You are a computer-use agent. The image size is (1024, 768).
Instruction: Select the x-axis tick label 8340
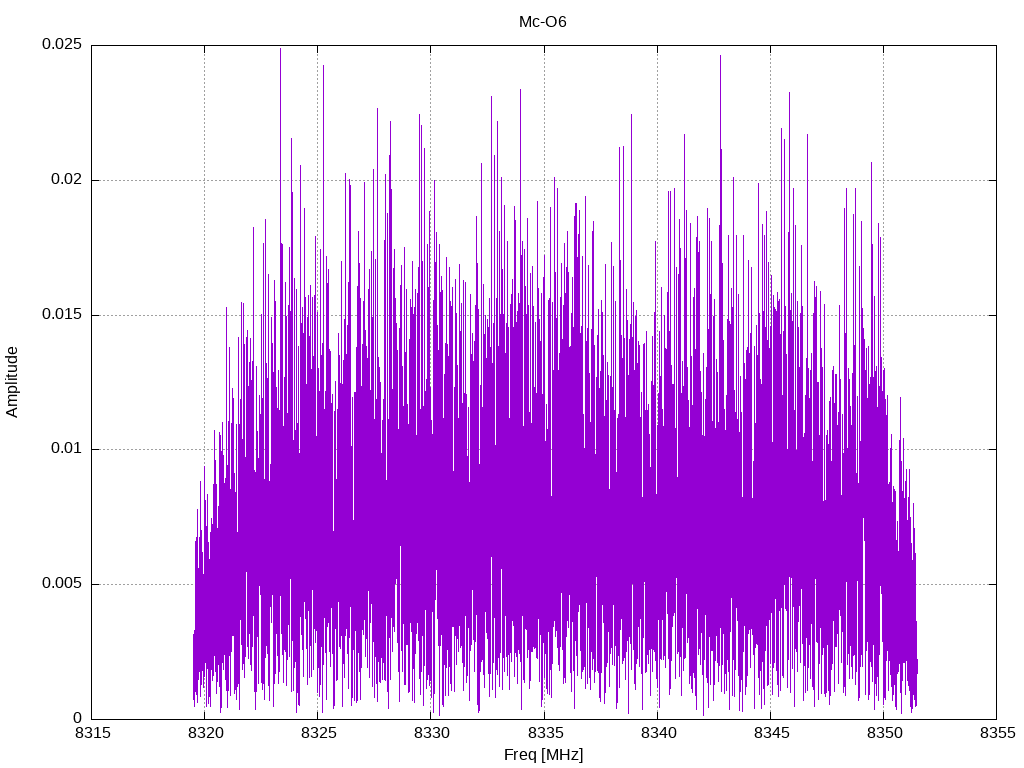pyautogui.click(x=658, y=733)
